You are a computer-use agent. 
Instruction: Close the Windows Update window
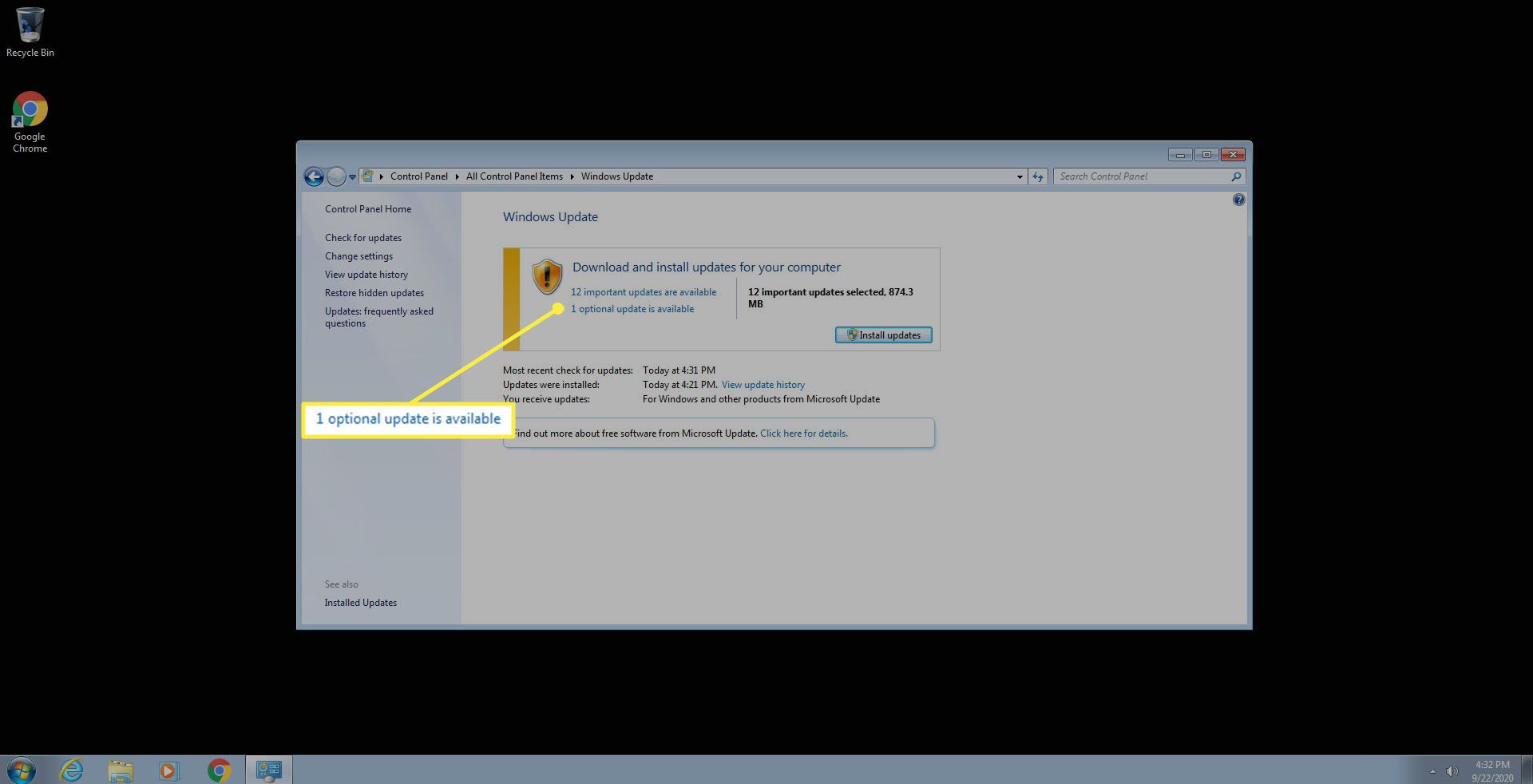point(1234,155)
